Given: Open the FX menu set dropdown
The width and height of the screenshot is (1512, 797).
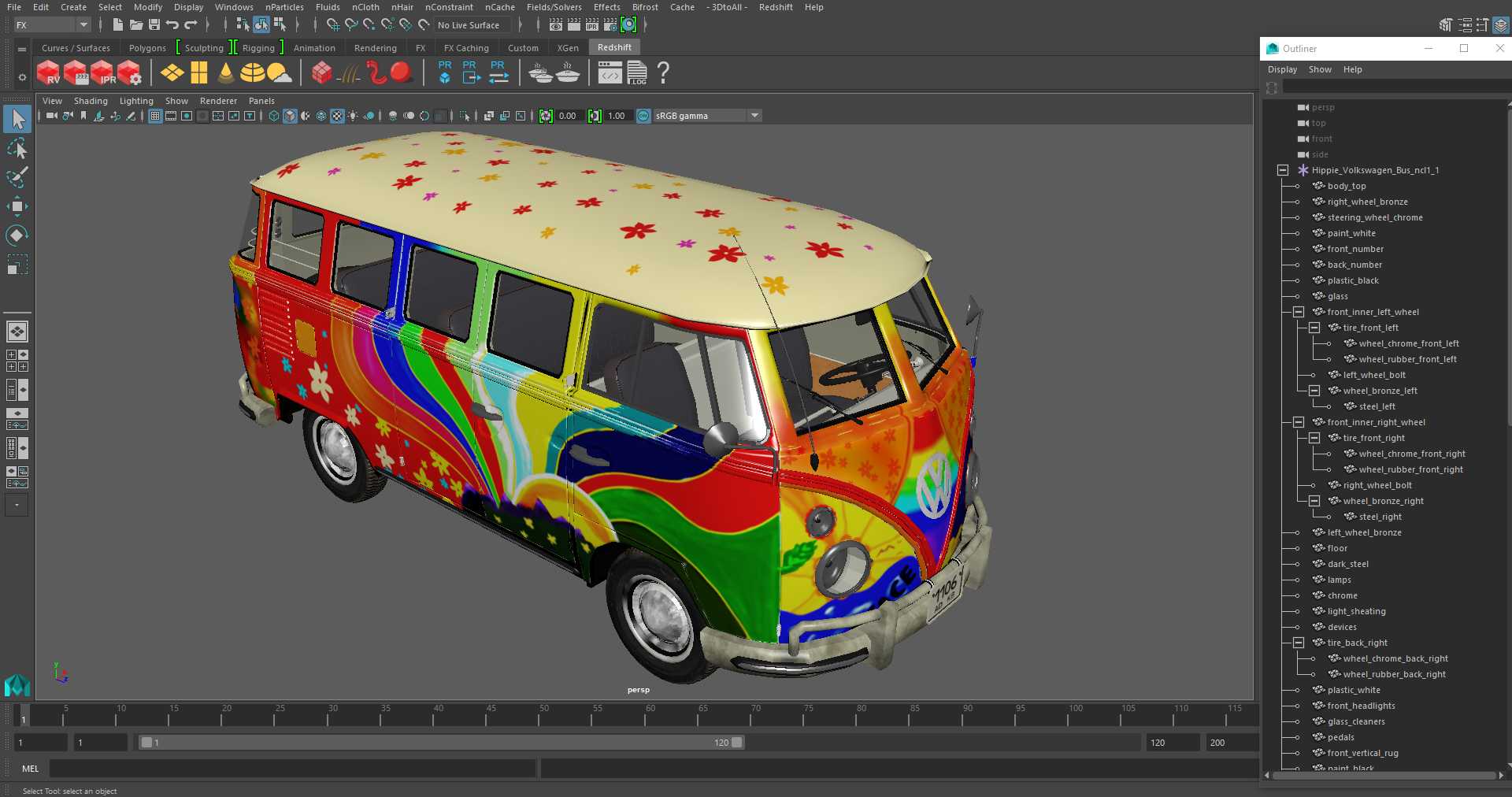Looking at the screenshot, I should (52, 25).
